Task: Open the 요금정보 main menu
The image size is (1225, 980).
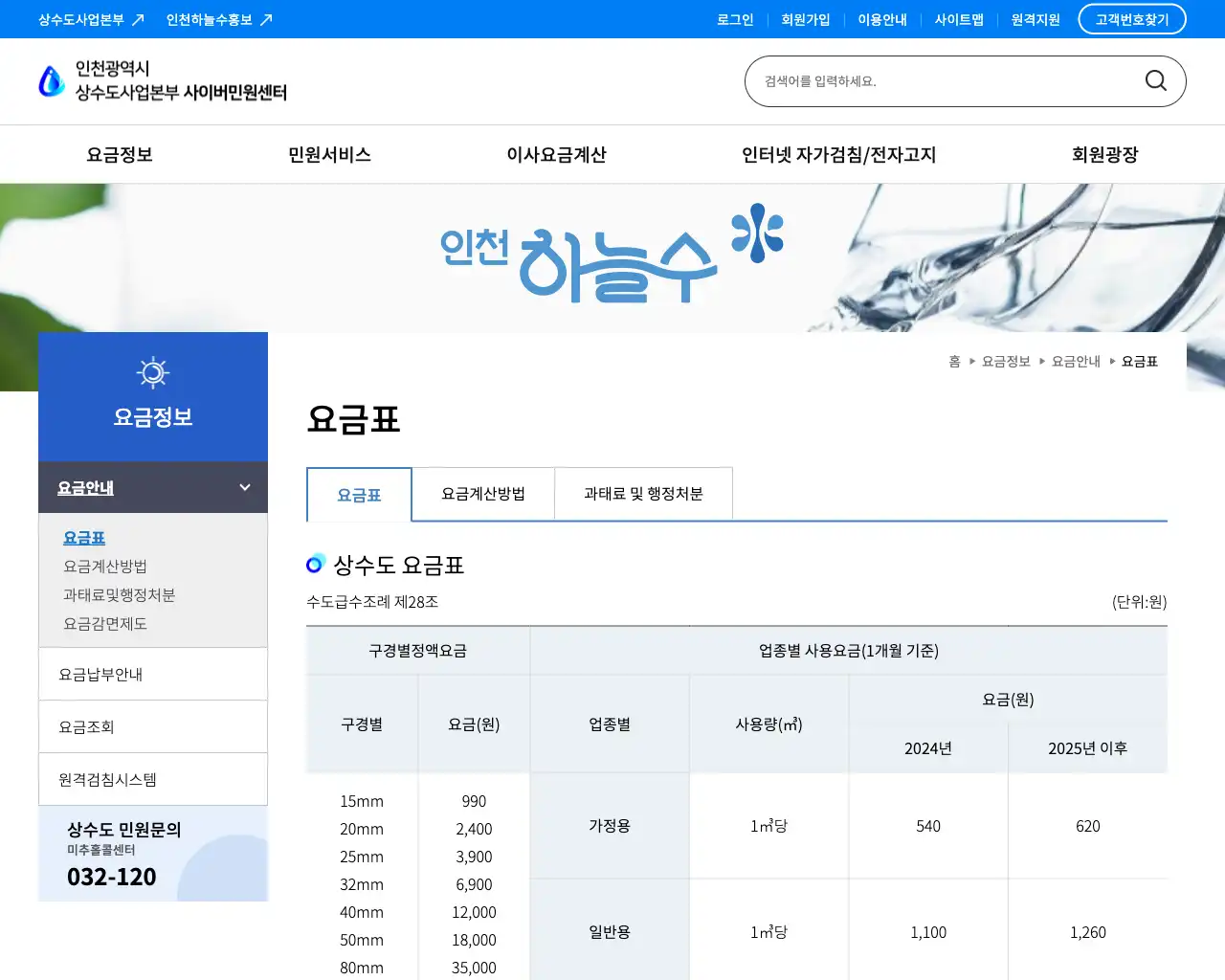Action: pos(120,155)
